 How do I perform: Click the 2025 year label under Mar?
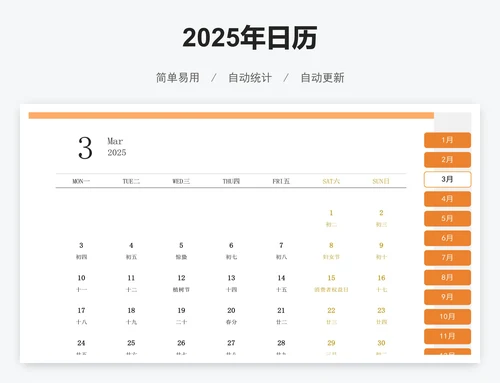(117, 153)
